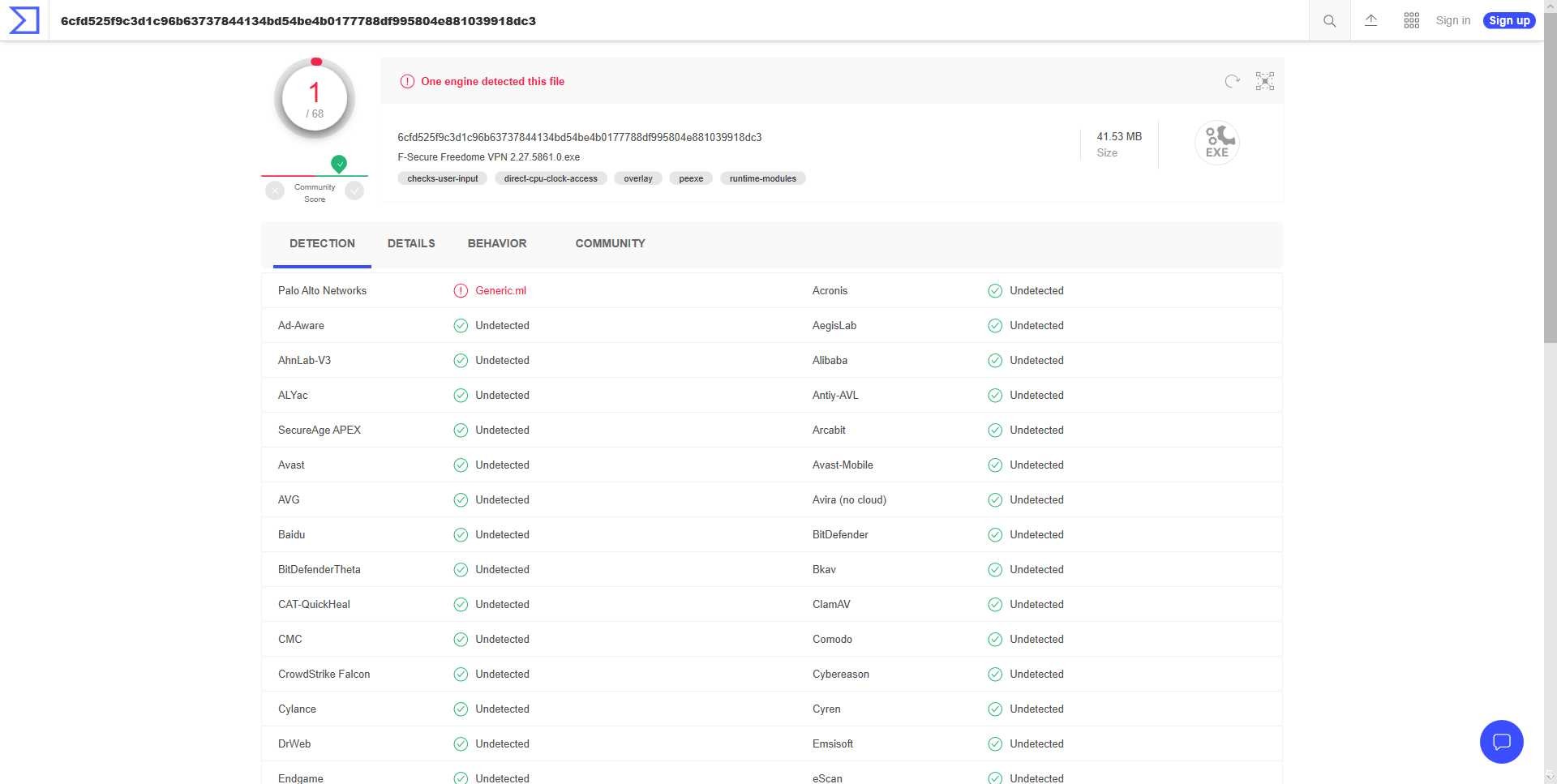Click BitDefender undetected check icon
Image resolution: width=1557 pixels, height=784 pixels.
click(995, 534)
